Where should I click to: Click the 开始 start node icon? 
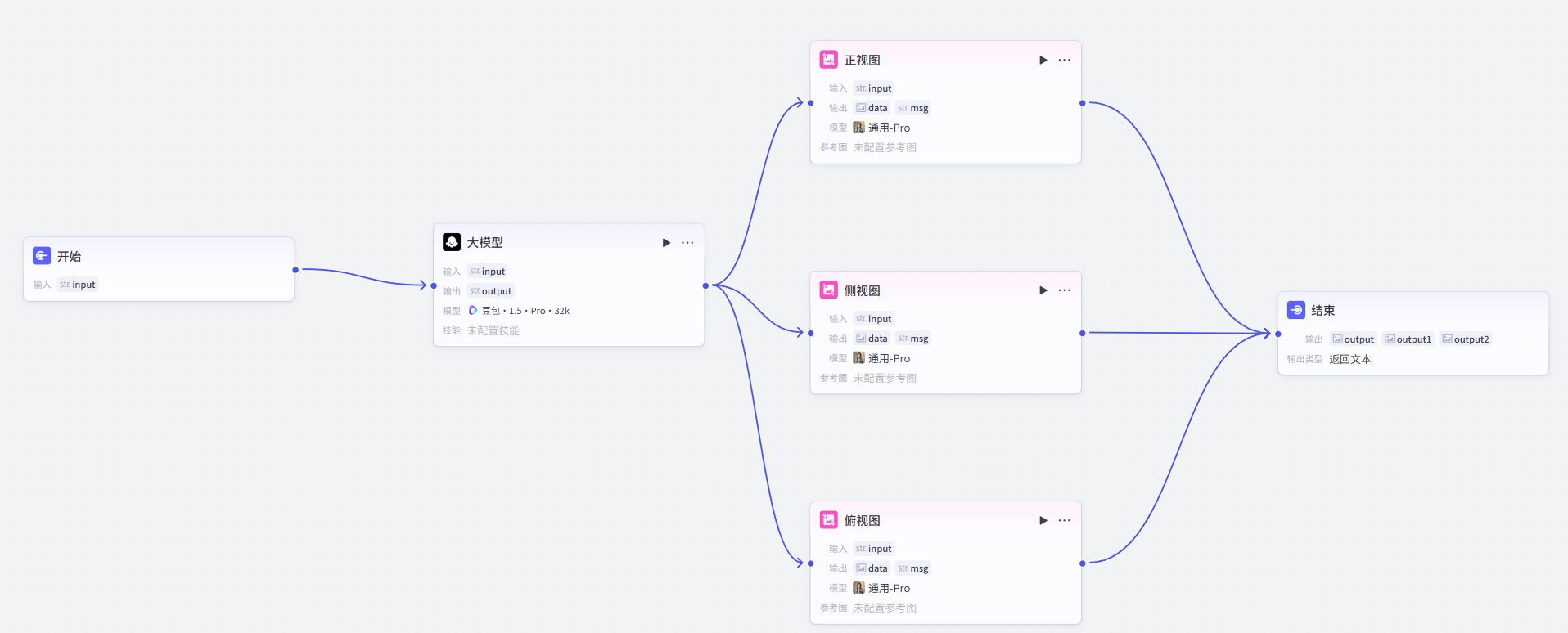point(42,256)
